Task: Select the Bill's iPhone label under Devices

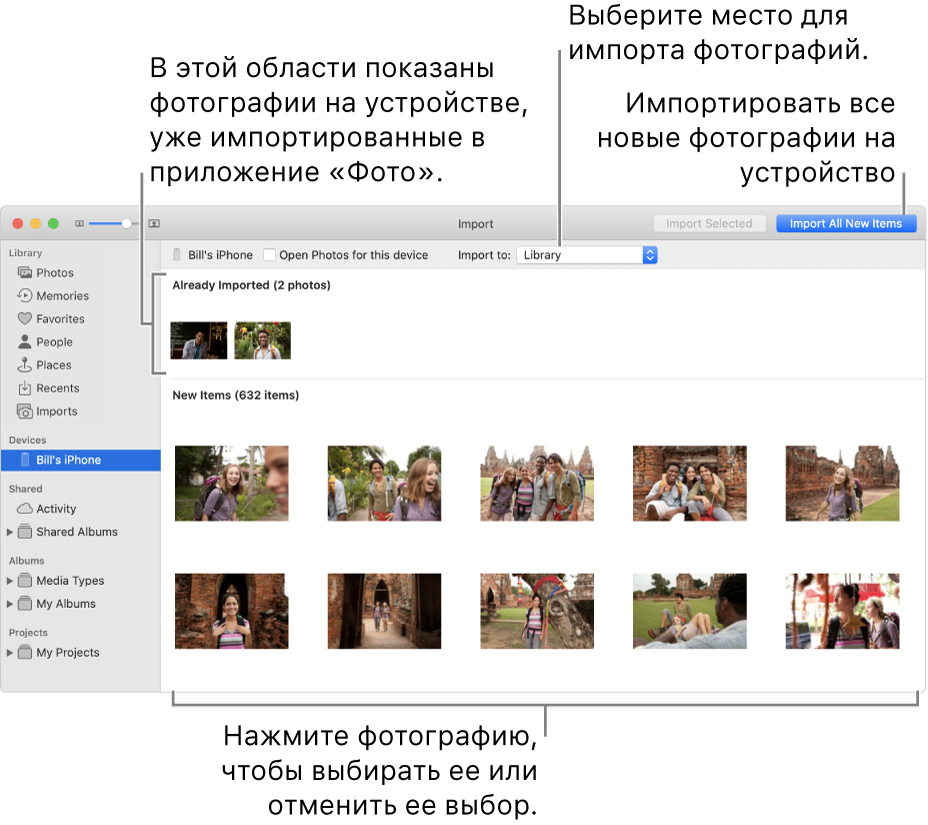Action: [69, 460]
